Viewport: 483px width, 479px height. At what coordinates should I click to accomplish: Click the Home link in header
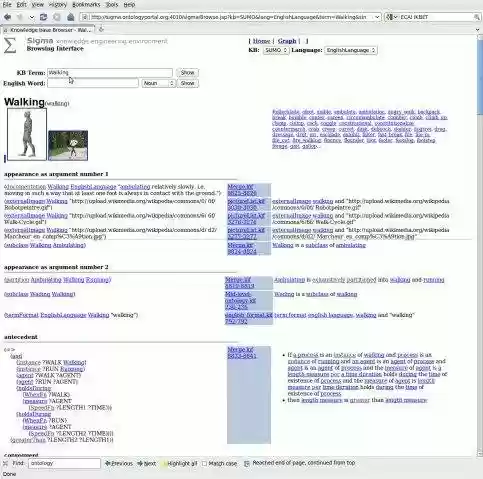(x=261, y=41)
